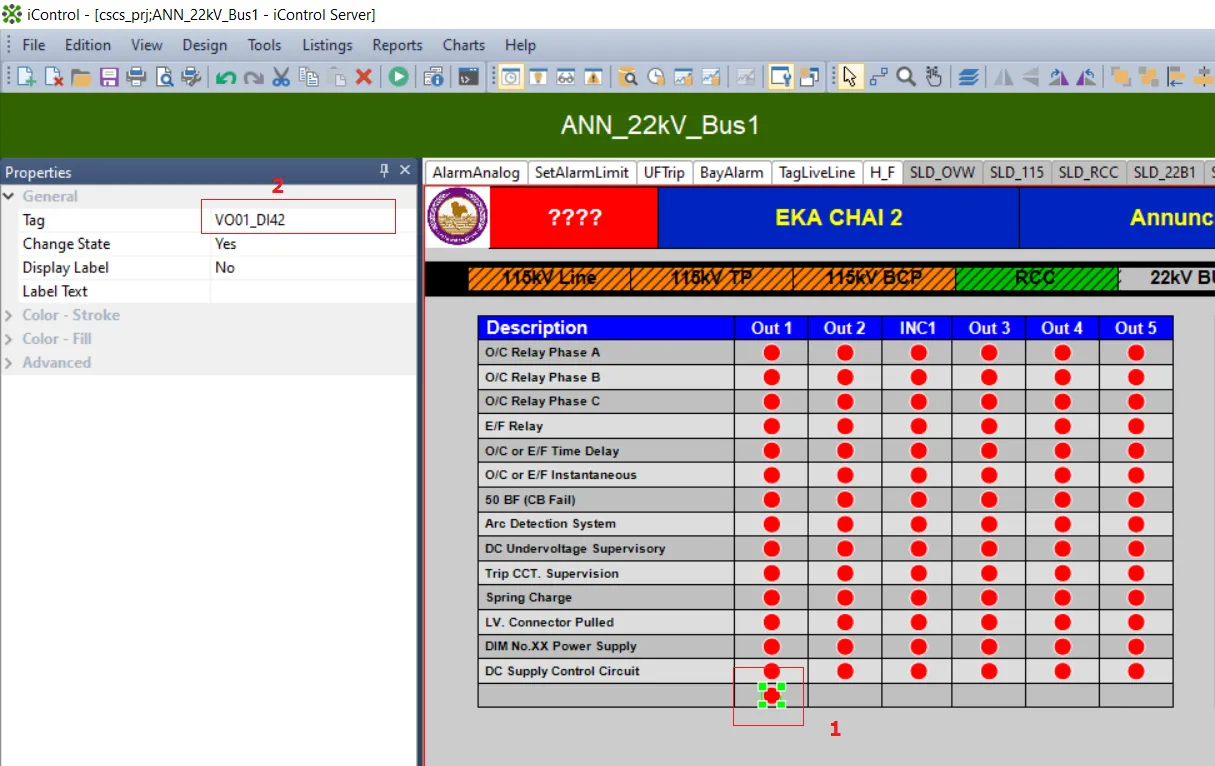Viewport: 1215px width, 766px height.
Task: Open the Design menu
Action: tap(204, 45)
